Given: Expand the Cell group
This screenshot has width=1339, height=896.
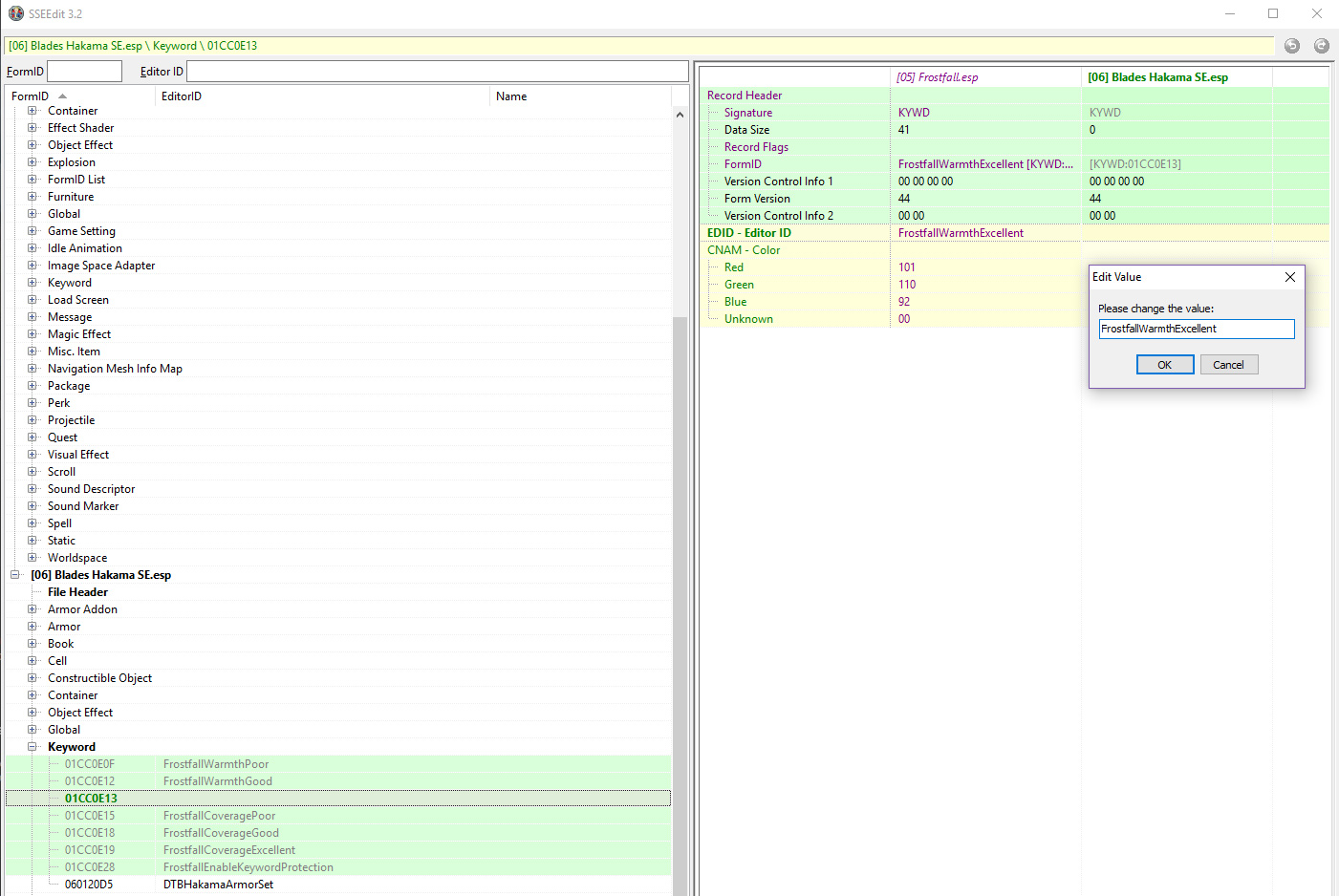Looking at the screenshot, I should point(32,661).
